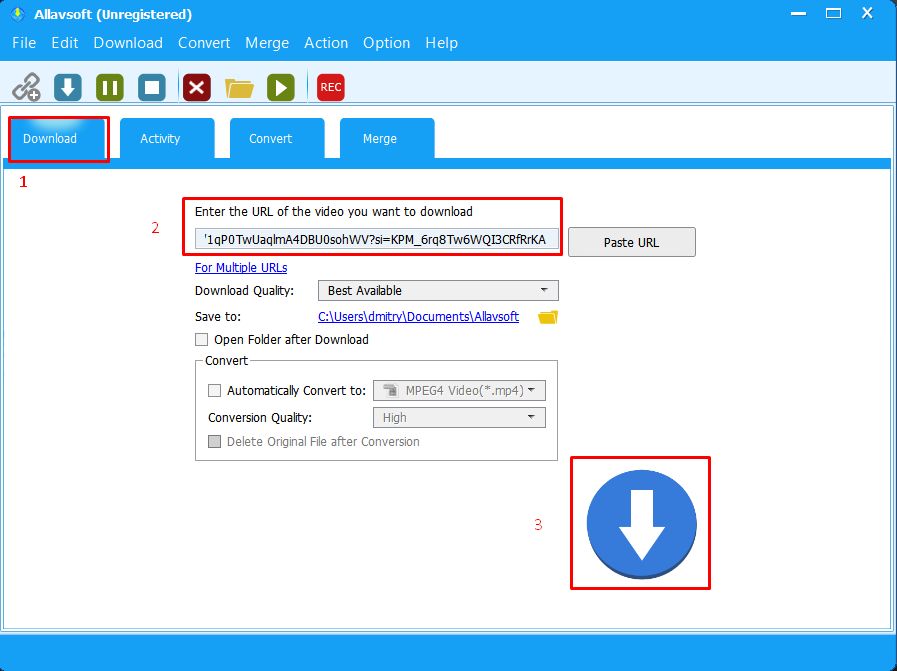Close the Allavsoft window
897x671 pixels.
click(867, 14)
